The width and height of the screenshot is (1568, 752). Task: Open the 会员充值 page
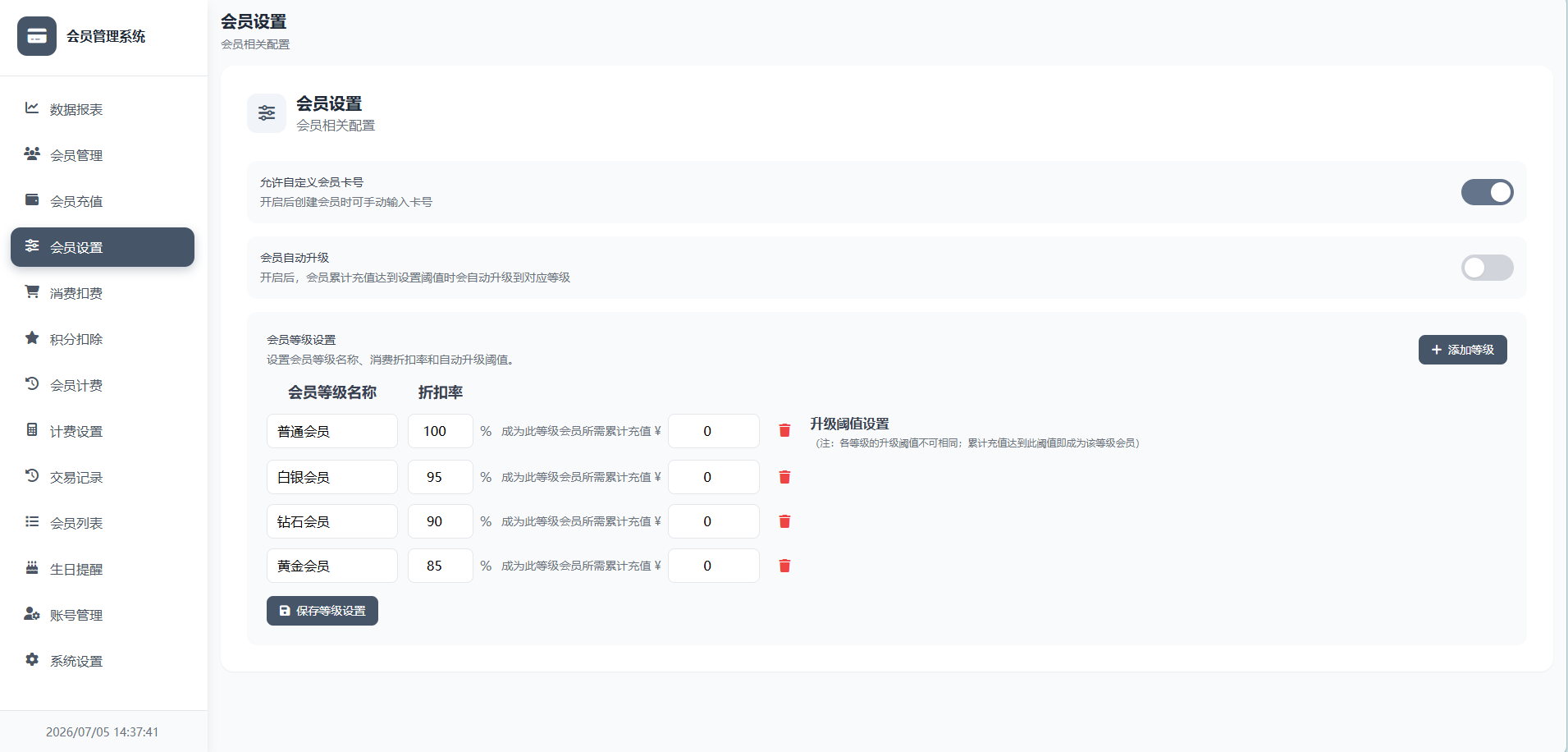point(103,201)
